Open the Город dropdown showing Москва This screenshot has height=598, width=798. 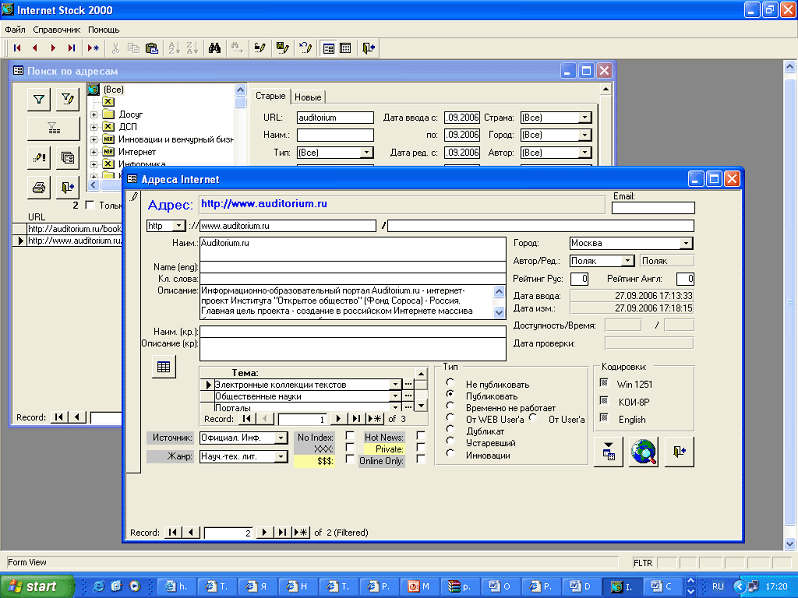[685, 242]
